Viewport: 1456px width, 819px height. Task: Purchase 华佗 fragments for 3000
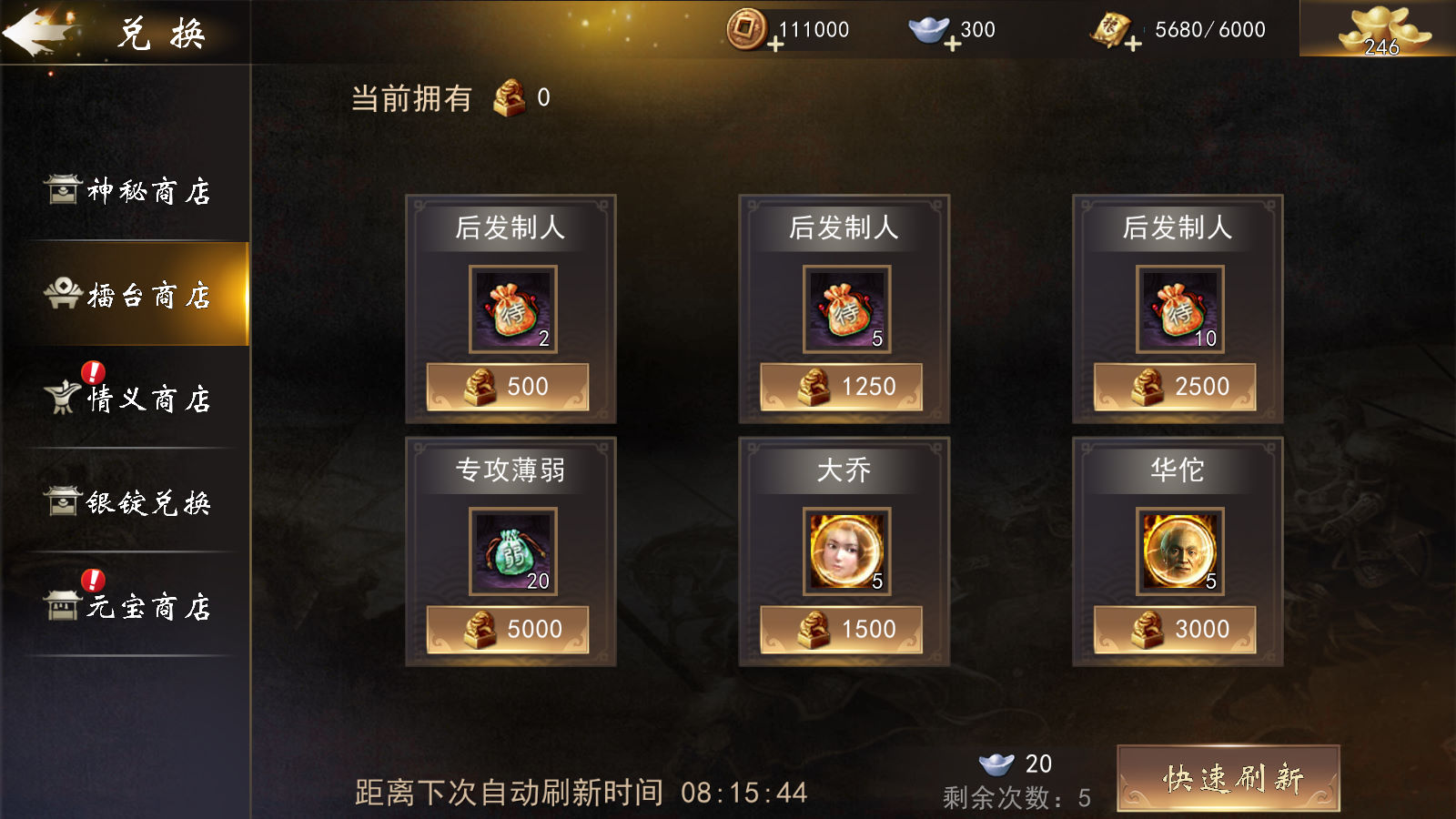(1175, 630)
